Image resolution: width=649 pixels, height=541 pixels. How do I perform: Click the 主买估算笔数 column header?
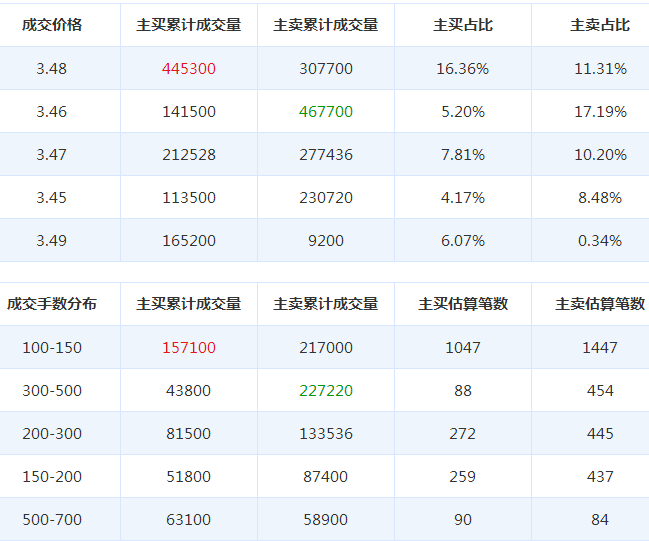[x=462, y=304]
